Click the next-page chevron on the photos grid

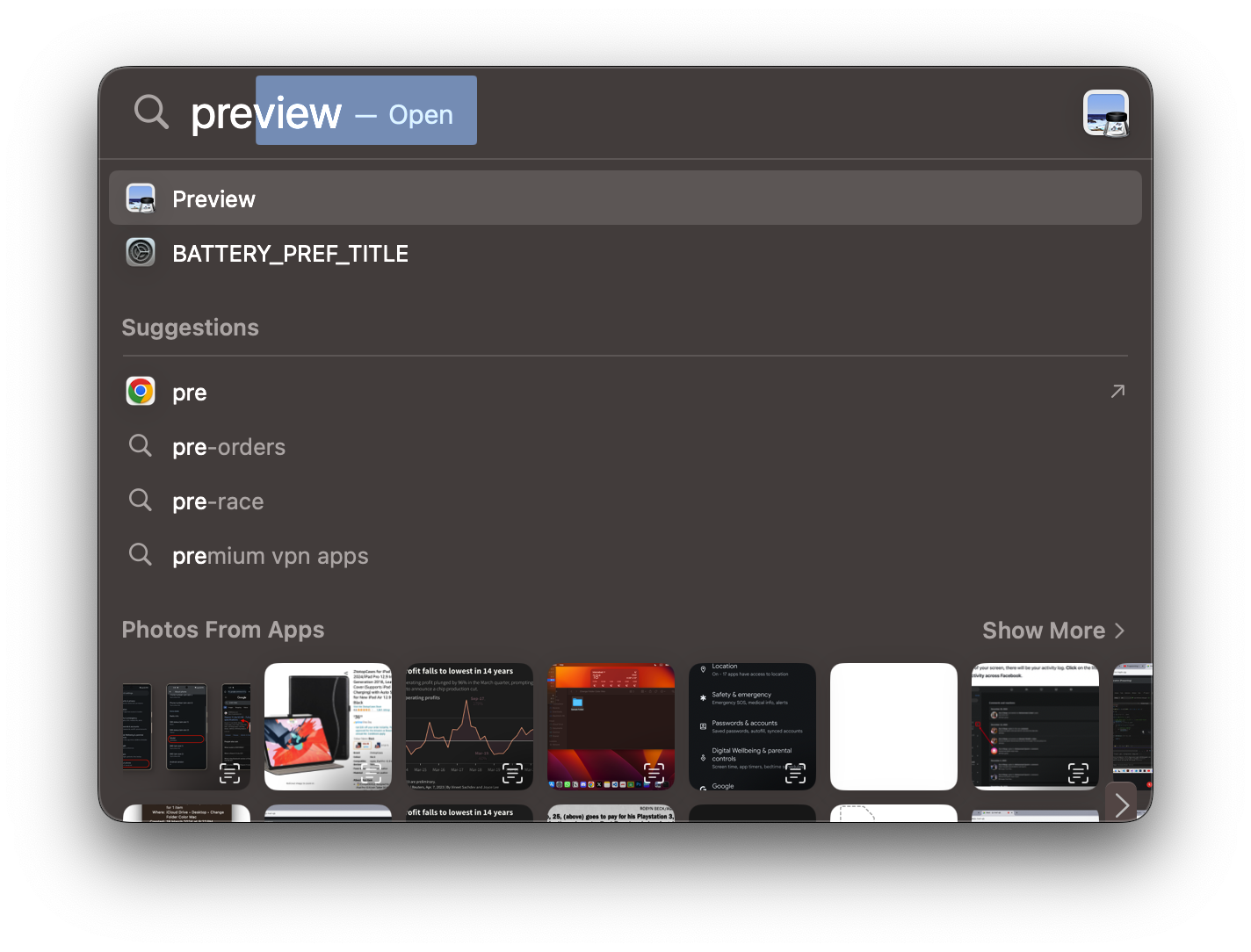click(1121, 804)
